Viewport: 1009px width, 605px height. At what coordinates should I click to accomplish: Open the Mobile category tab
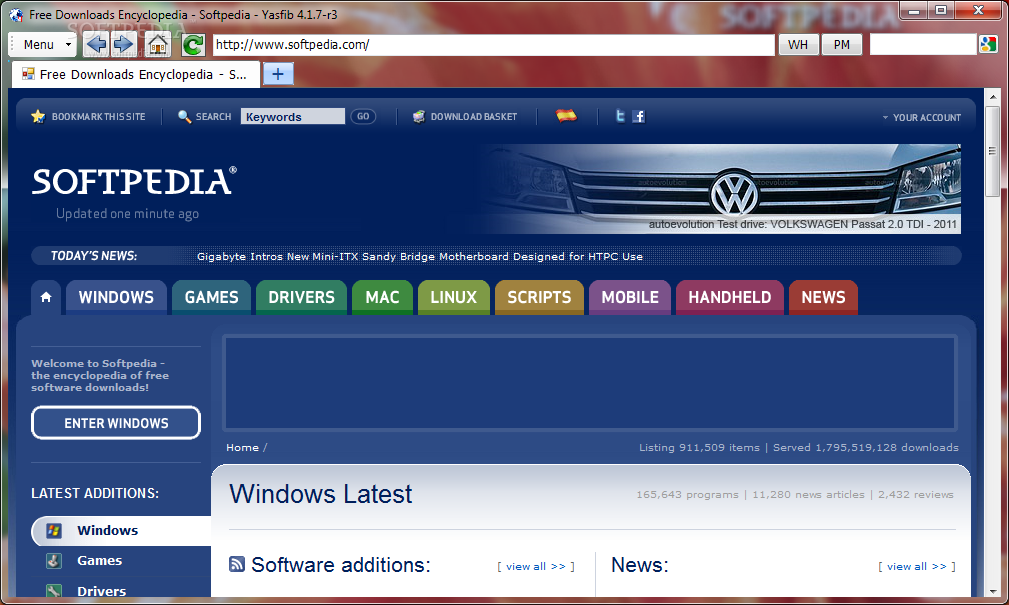[630, 297]
